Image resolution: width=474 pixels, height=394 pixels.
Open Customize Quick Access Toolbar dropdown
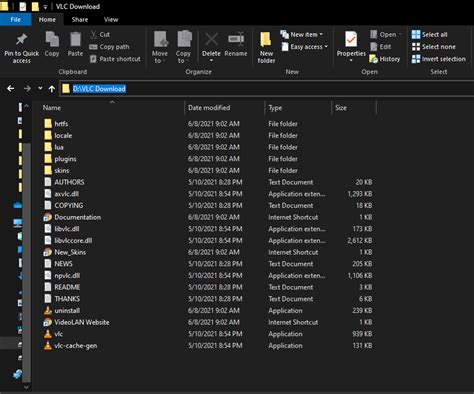pyautogui.click(x=45, y=7)
